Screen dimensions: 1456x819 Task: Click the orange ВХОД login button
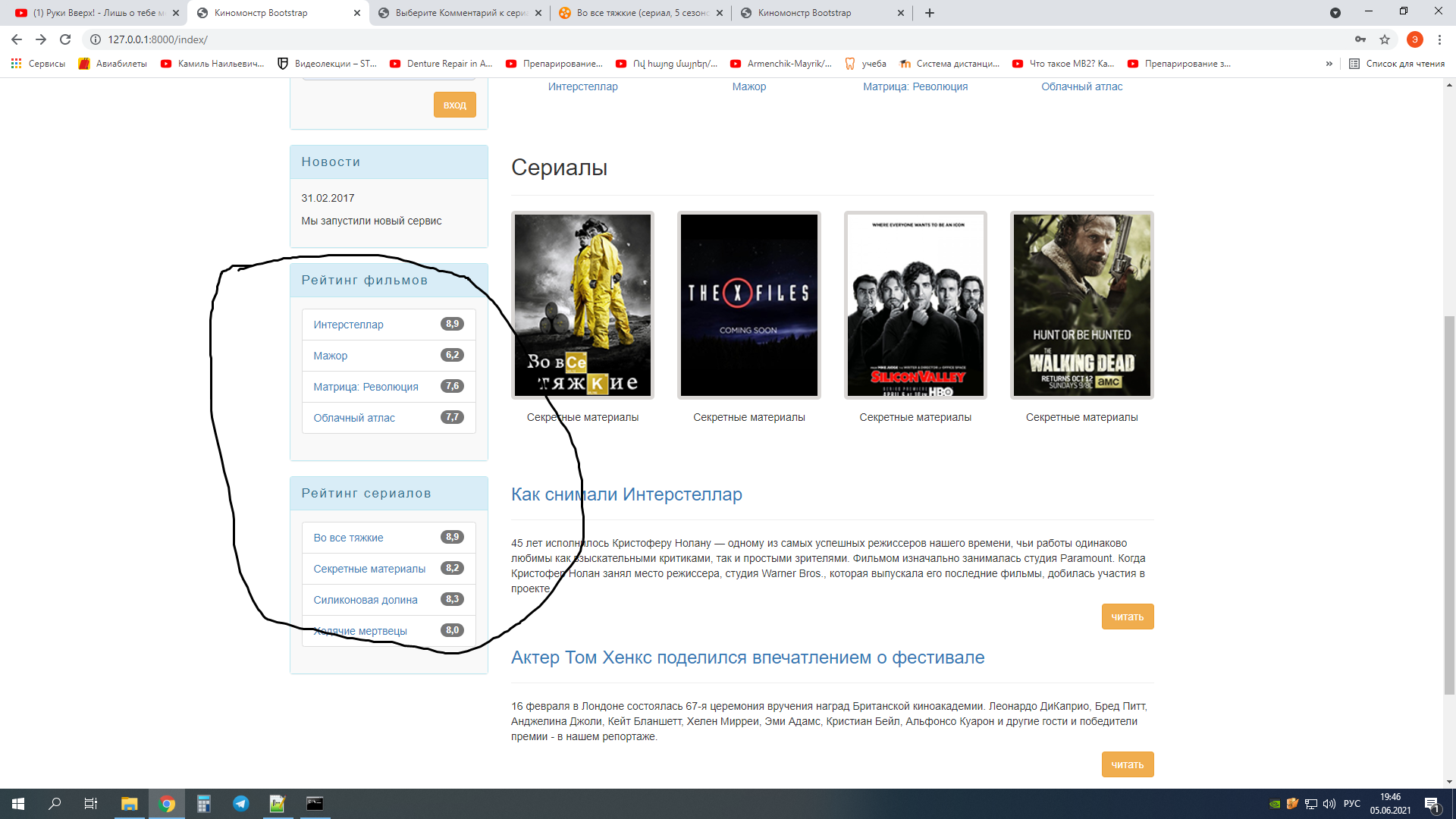click(454, 105)
